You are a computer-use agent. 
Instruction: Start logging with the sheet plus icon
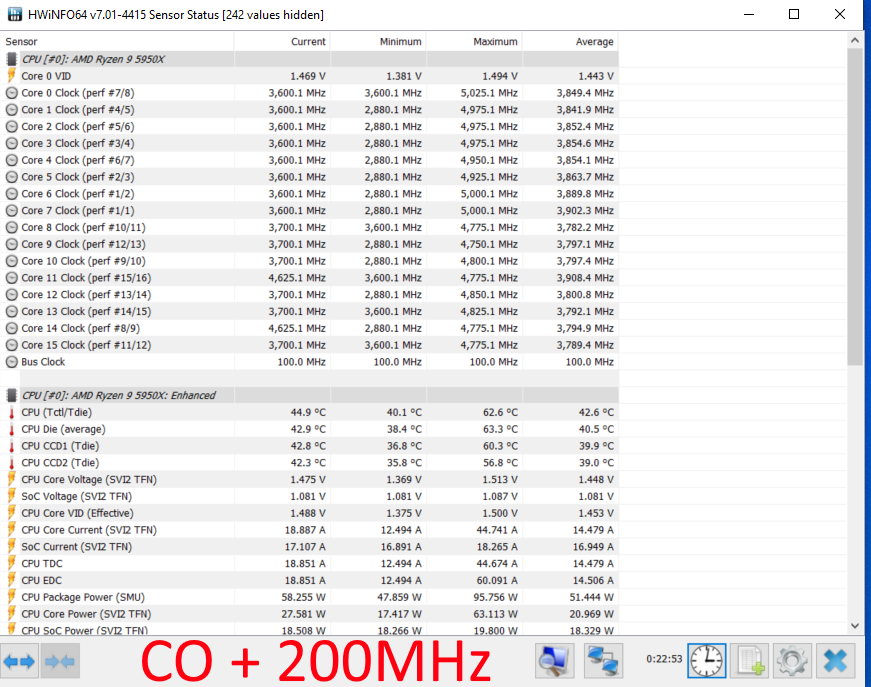click(750, 661)
